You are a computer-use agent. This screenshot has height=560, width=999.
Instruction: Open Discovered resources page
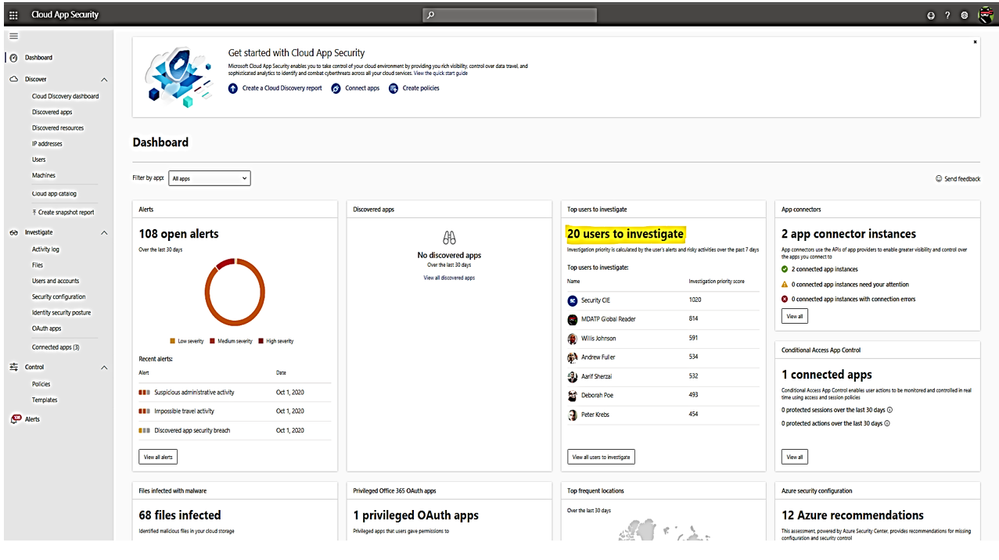click(58, 128)
